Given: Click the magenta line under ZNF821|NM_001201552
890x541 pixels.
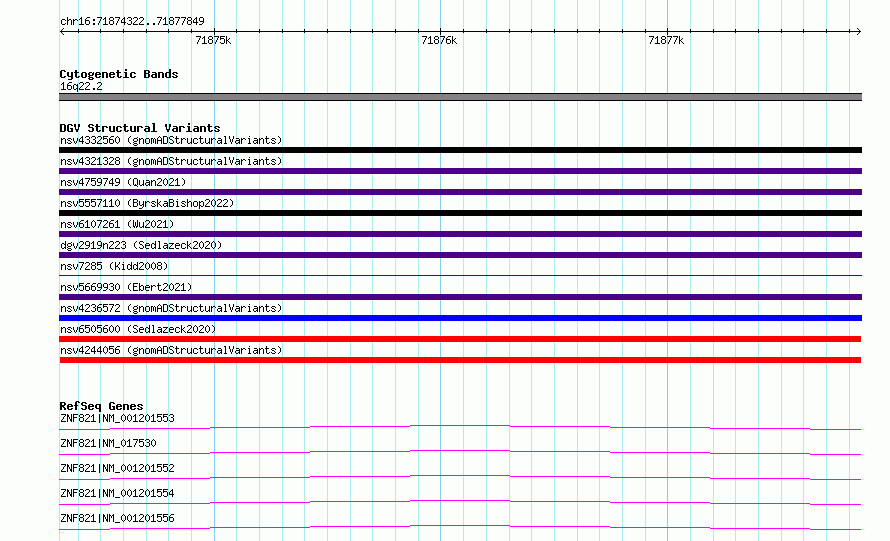Looking at the screenshot, I should point(460,477).
